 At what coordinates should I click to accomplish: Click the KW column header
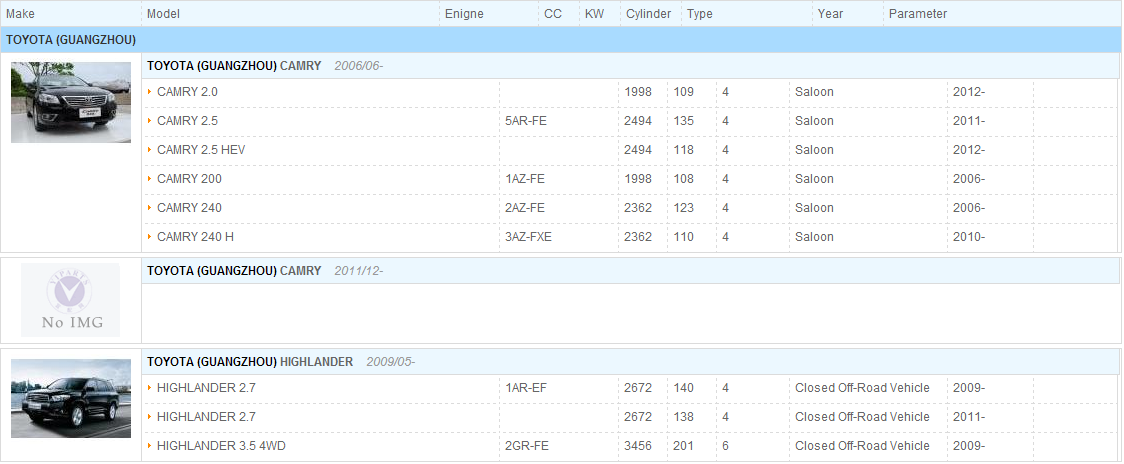(594, 14)
